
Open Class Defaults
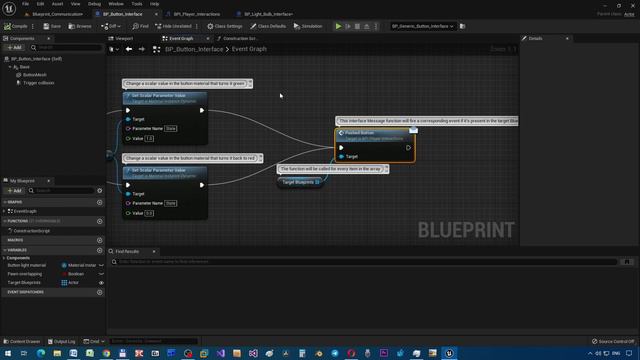coord(268,26)
